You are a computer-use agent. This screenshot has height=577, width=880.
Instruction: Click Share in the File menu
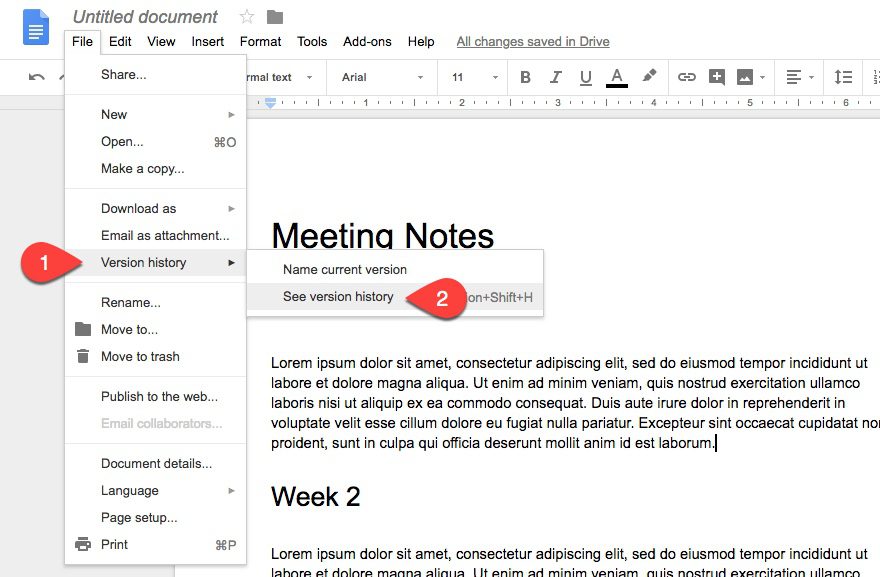[123, 73]
